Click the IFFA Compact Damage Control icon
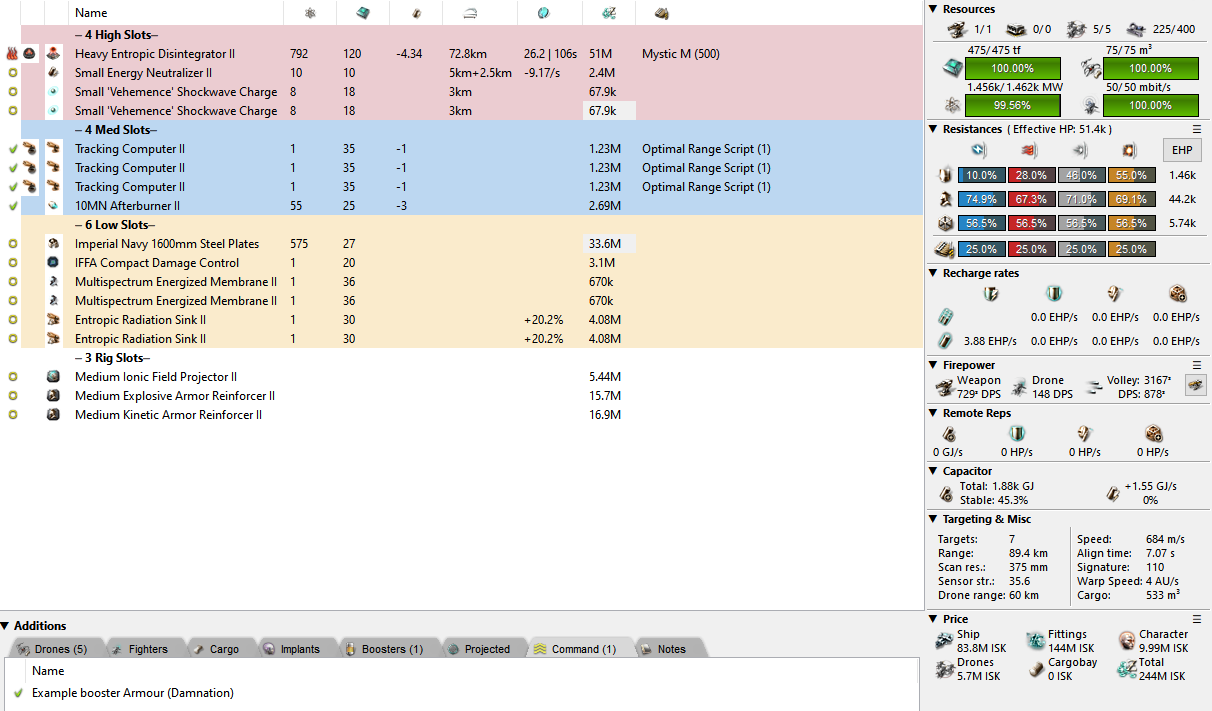This screenshot has height=711, width=1212. click(54, 263)
